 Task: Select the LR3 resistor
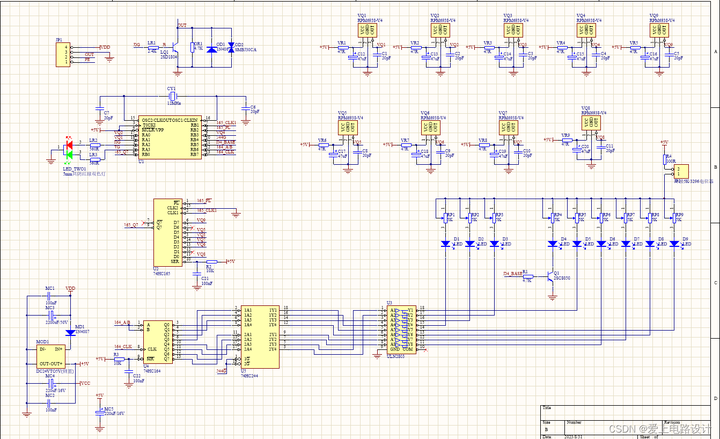click(x=95, y=159)
